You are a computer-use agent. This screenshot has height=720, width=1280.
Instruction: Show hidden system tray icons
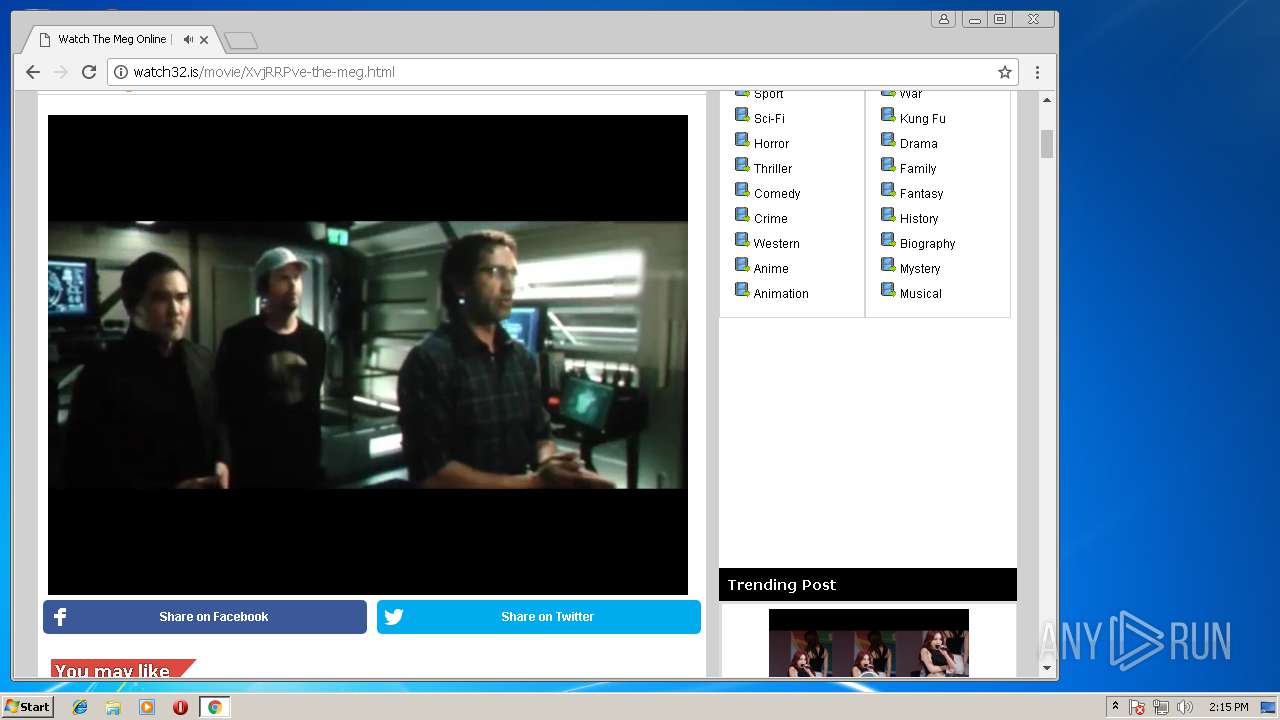1116,707
